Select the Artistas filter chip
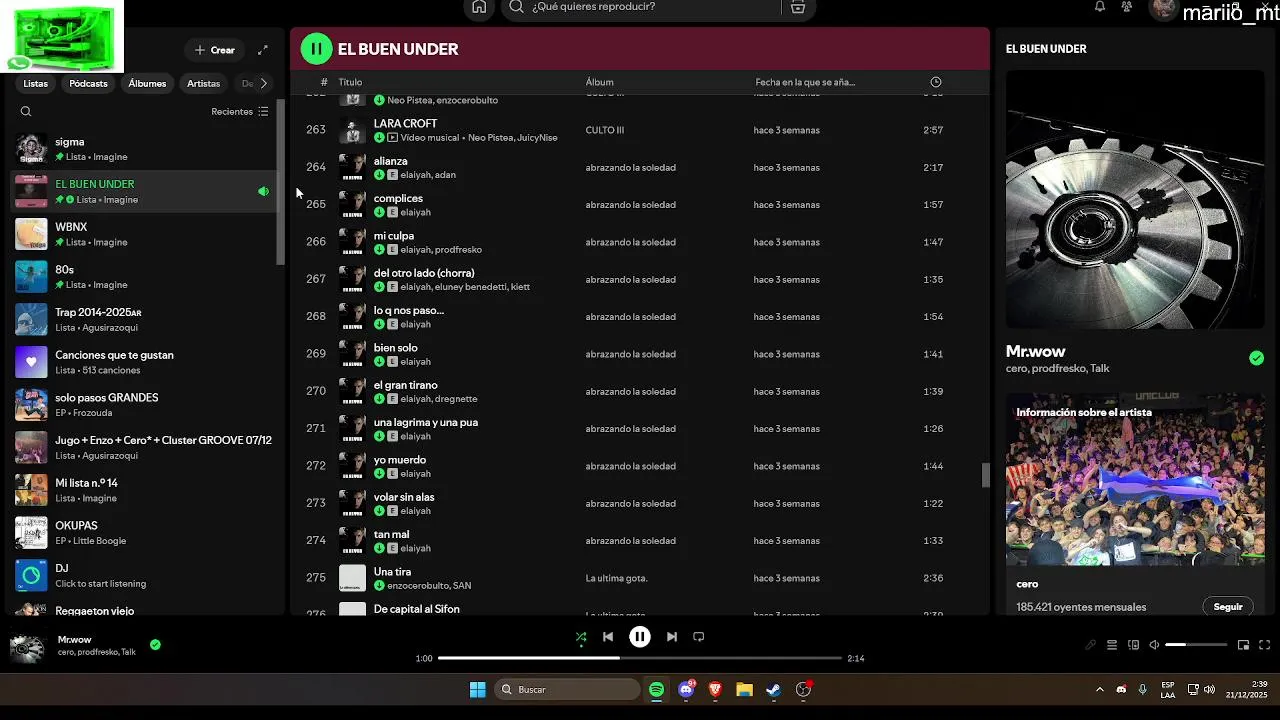1280x720 pixels. pos(204,84)
